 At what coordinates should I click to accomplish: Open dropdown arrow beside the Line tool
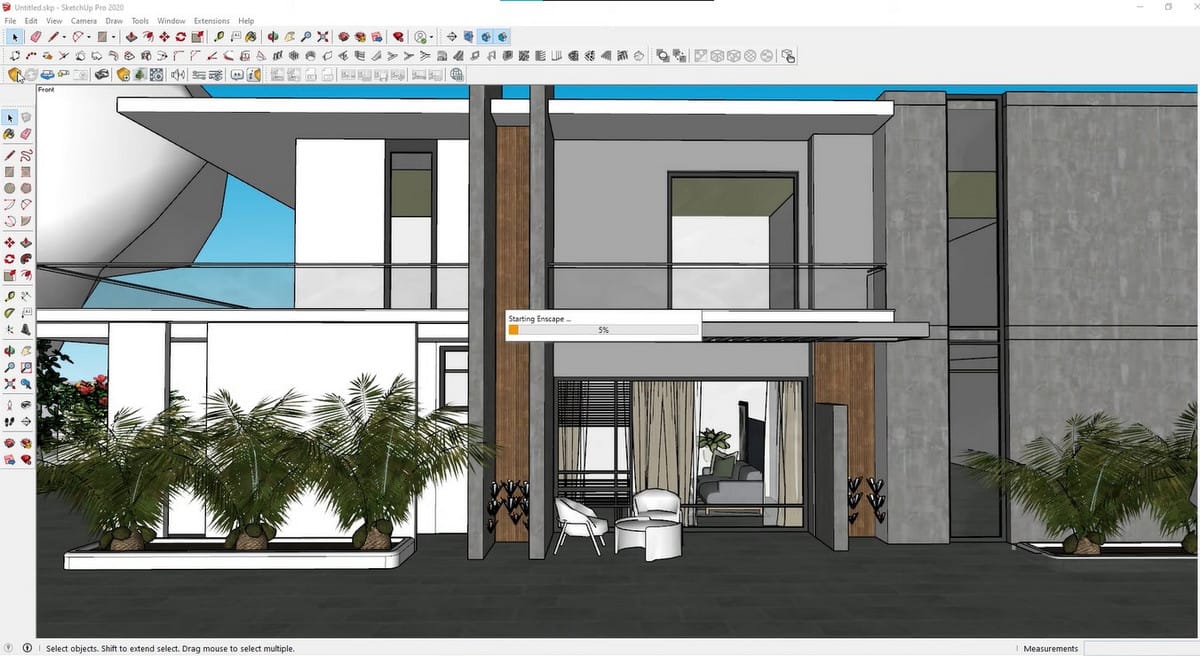65,37
